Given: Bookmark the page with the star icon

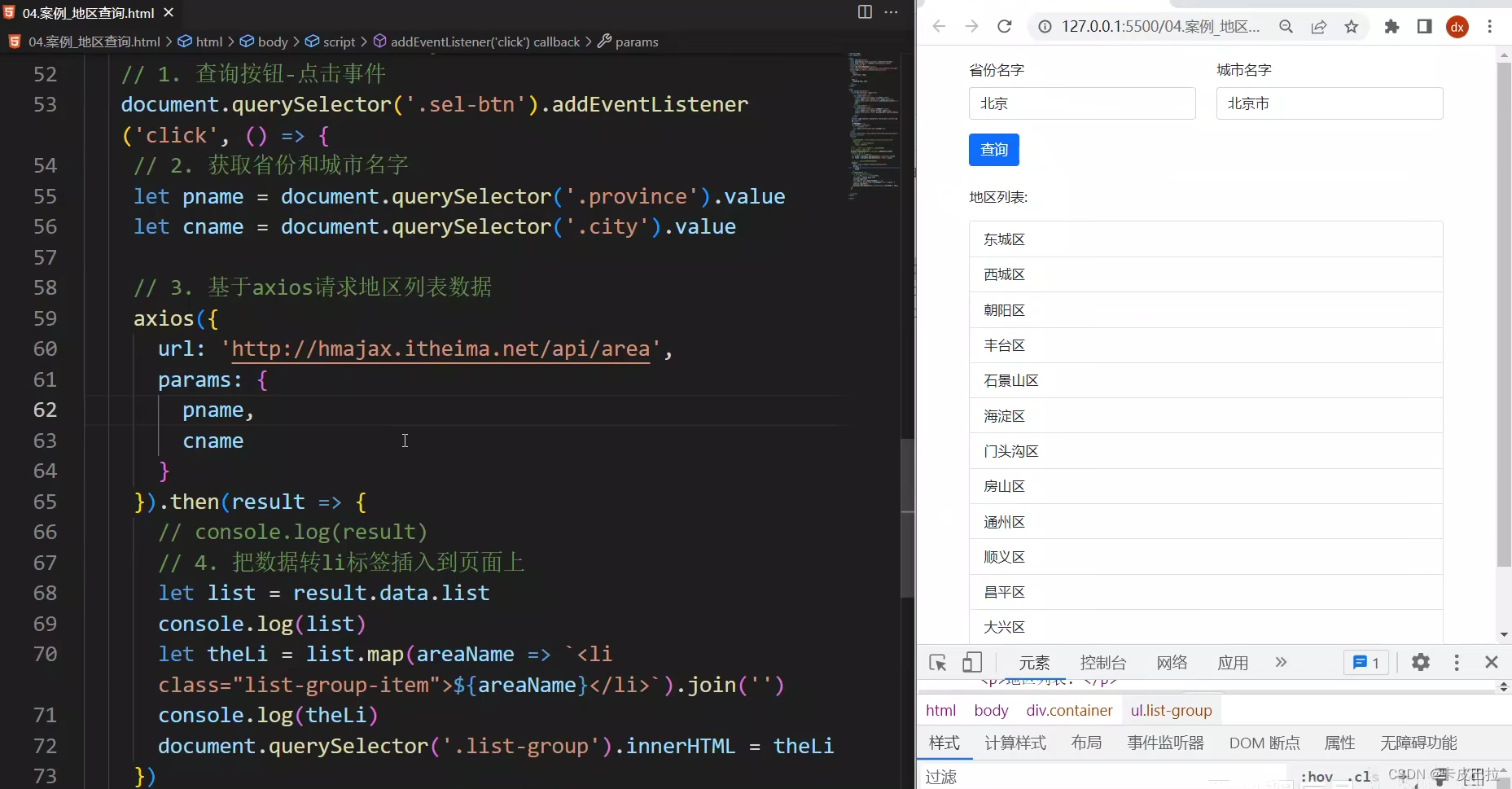Looking at the screenshot, I should 1352,26.
